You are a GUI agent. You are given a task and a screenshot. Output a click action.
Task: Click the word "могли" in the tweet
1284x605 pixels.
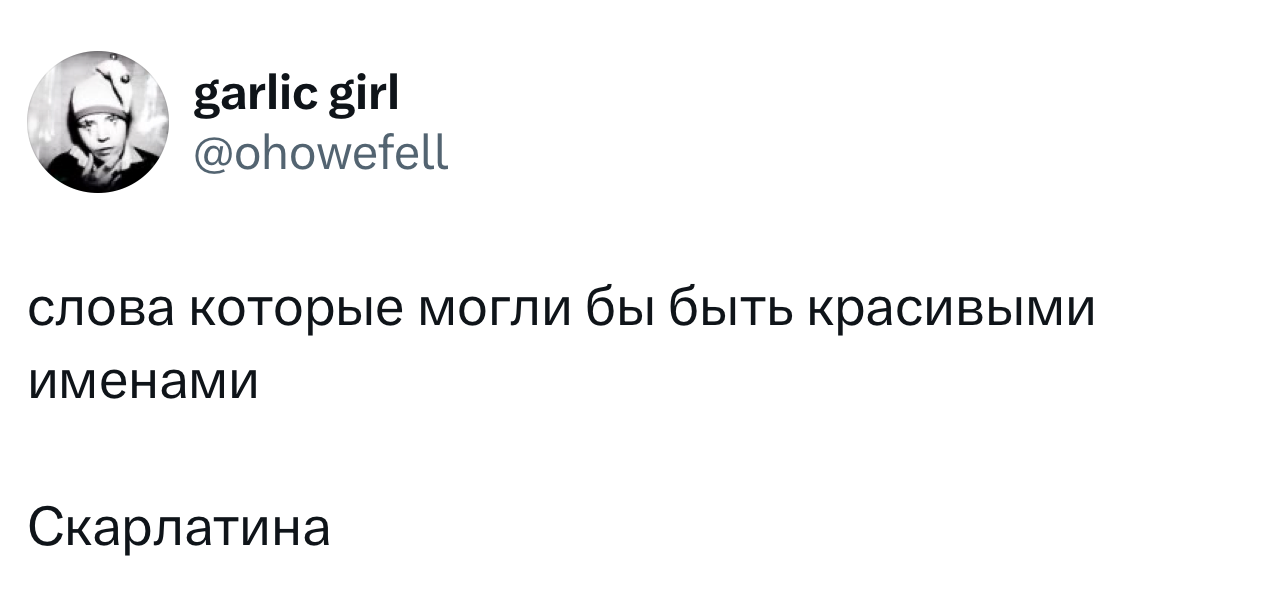(x=494, y=312)
